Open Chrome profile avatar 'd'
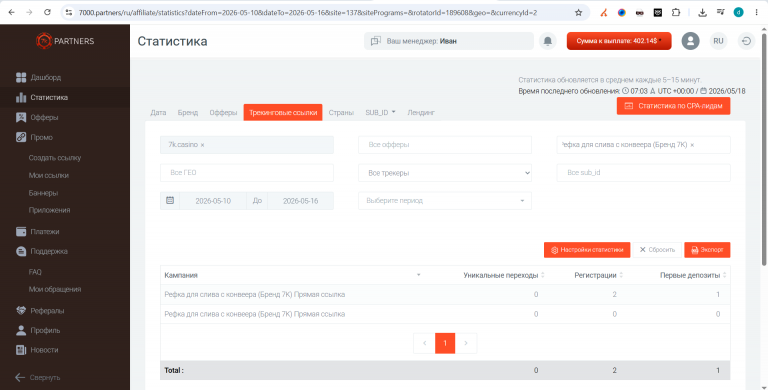Screen dimensions: 768x390 tap(738, 13)
